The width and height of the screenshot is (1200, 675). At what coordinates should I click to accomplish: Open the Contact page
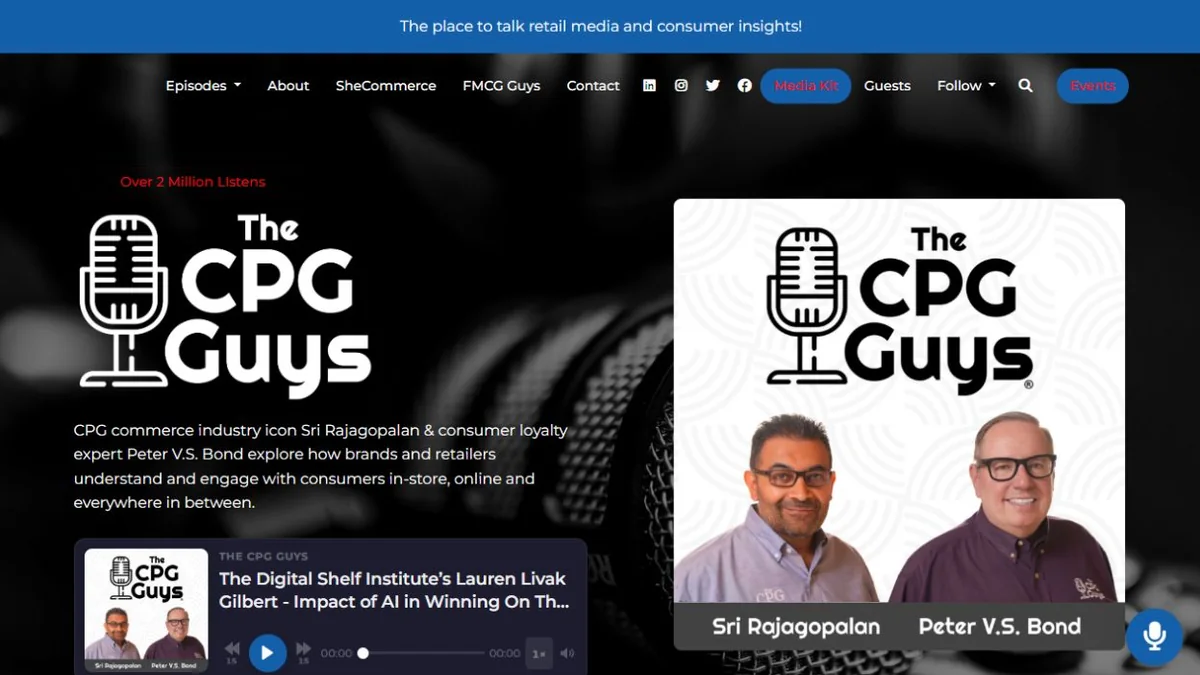593,86
